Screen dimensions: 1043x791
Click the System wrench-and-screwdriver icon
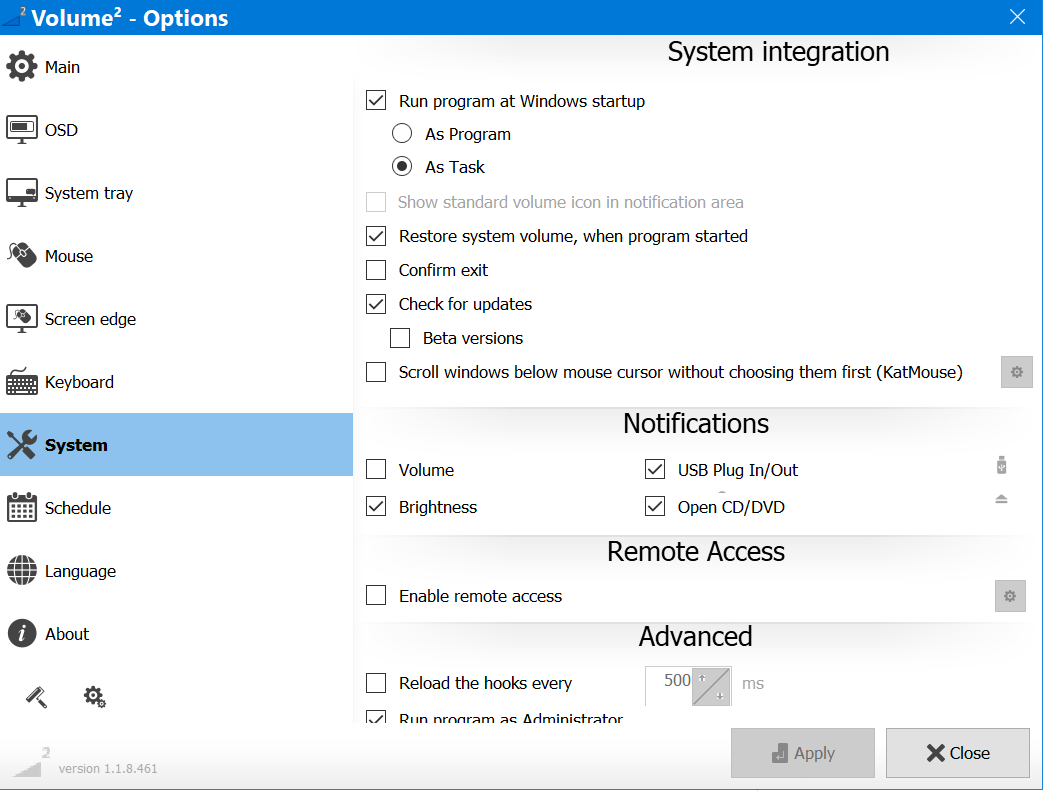(x=22, y=444)
